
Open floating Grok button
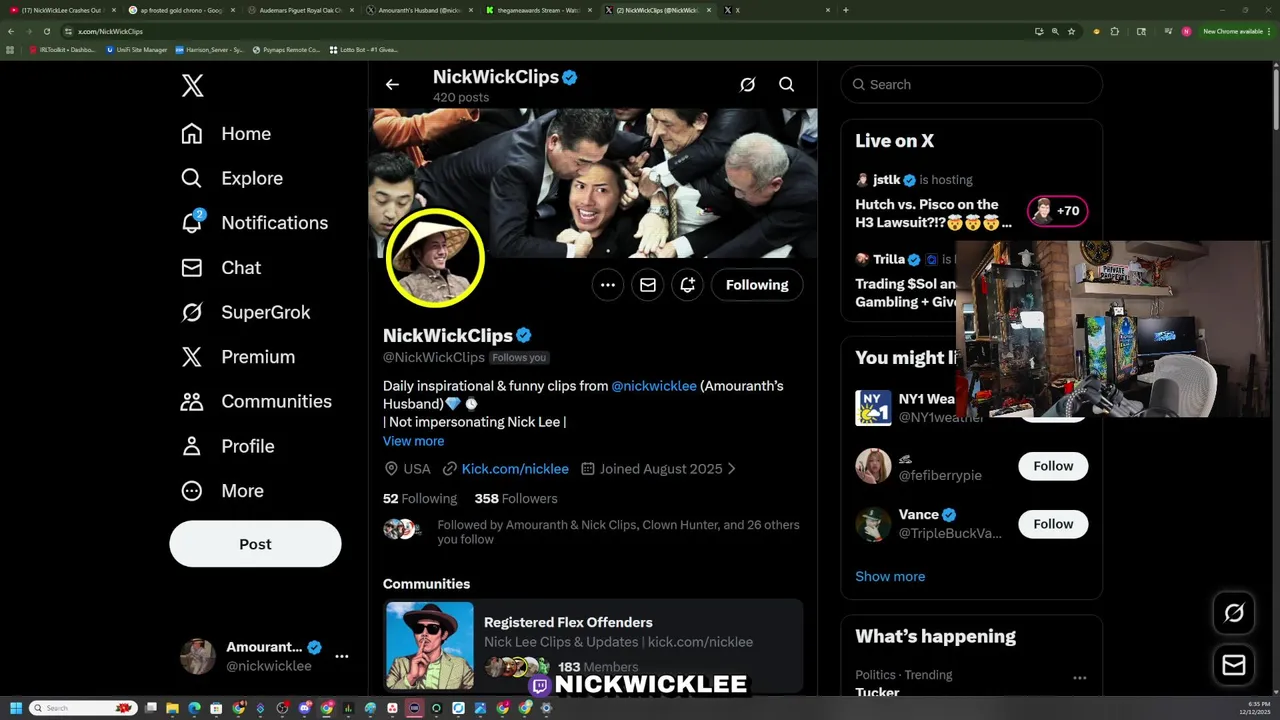click(x=1234, y=614)
